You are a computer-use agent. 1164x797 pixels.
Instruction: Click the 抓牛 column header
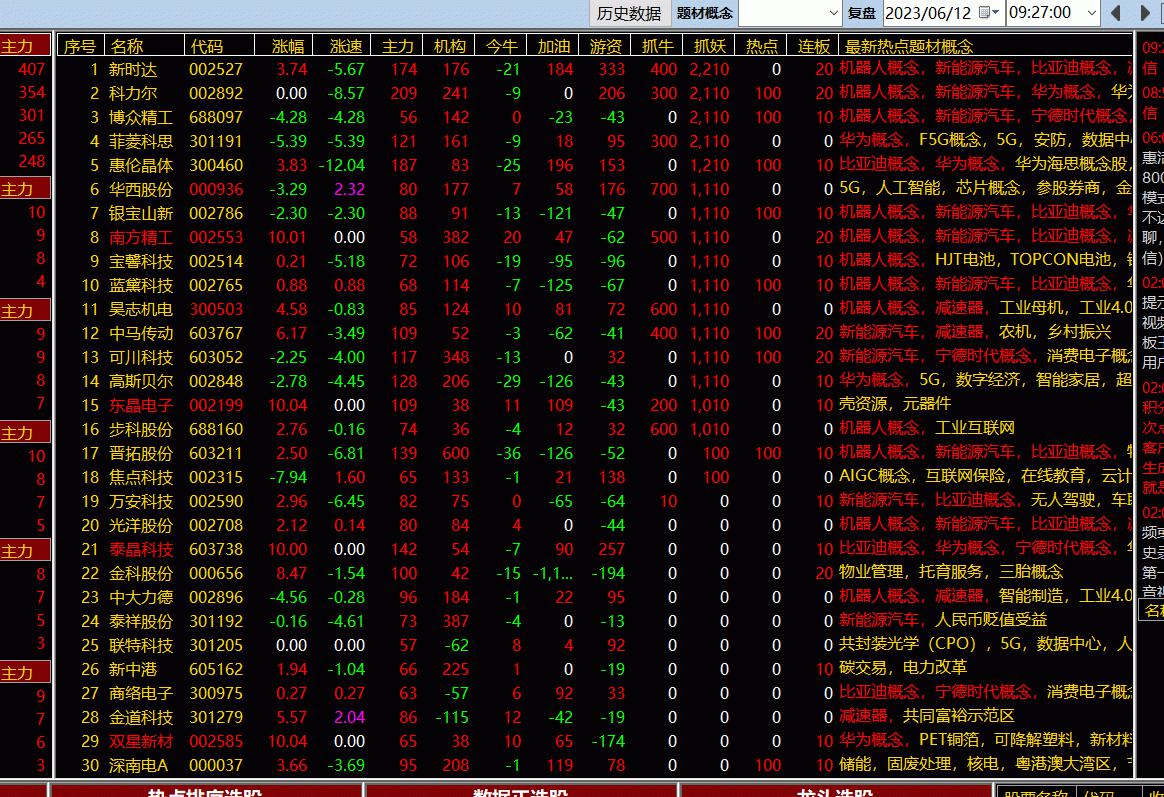pos(657,46)
